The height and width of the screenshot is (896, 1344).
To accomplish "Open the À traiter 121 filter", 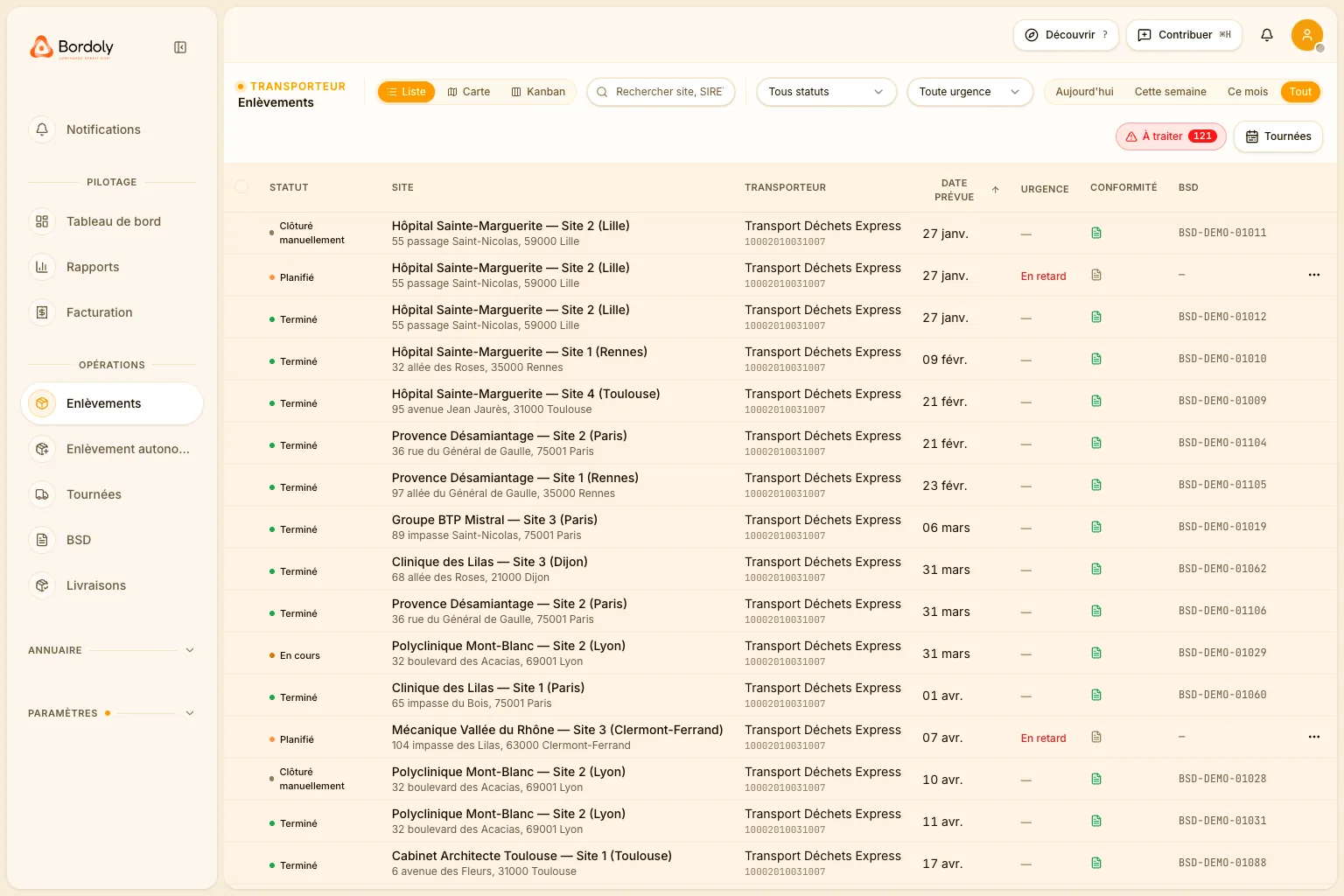I will (1172, 136).
